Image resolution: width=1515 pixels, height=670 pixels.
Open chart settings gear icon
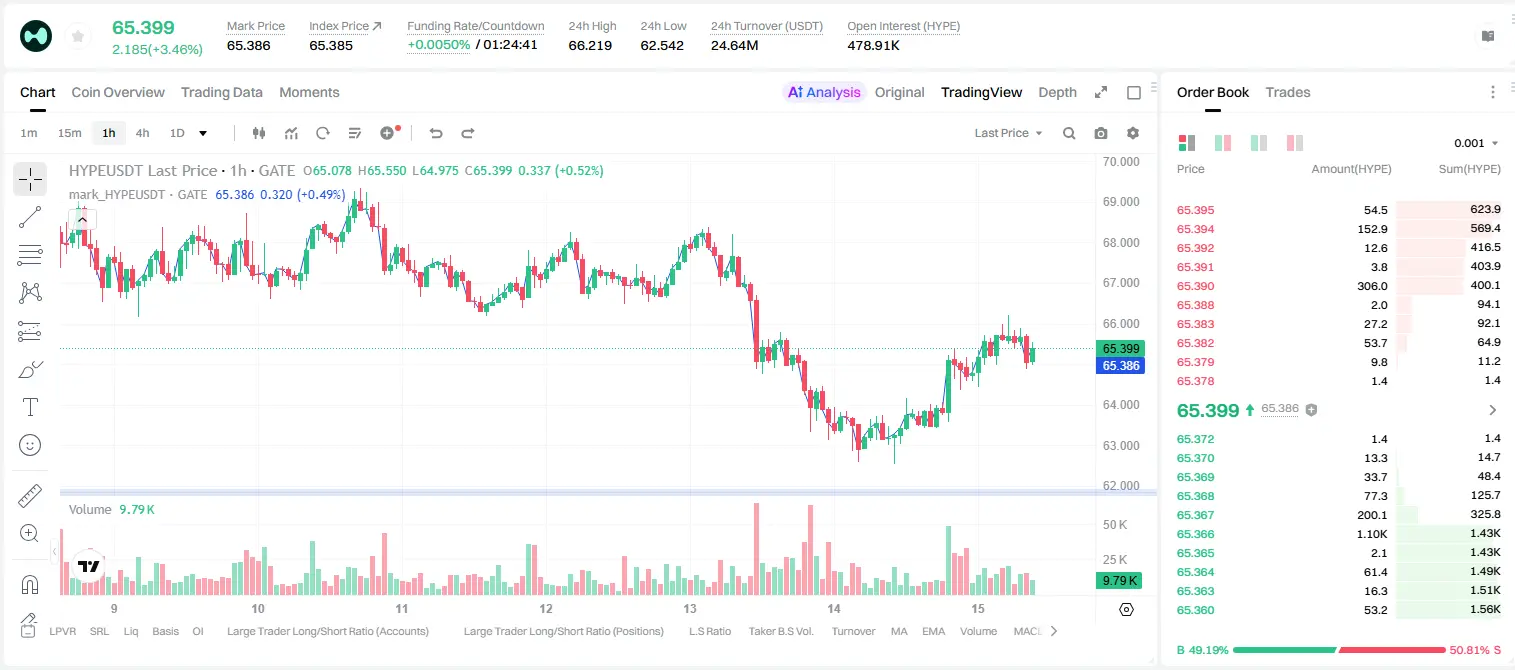1133,133
